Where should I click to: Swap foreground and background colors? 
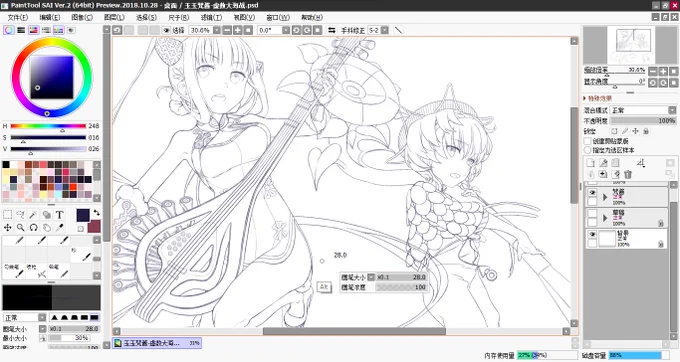pos(96,213)
